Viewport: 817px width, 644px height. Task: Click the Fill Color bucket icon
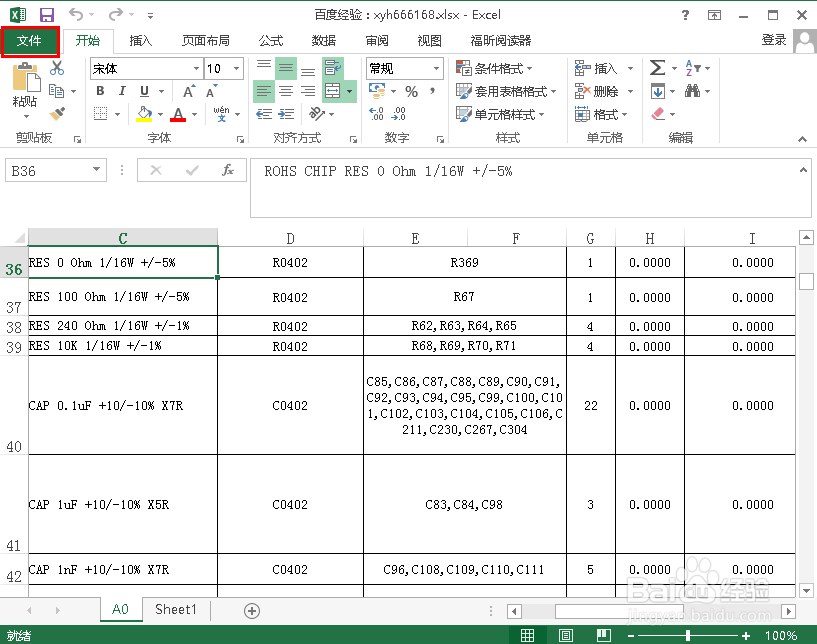click(x=143, y=113)
